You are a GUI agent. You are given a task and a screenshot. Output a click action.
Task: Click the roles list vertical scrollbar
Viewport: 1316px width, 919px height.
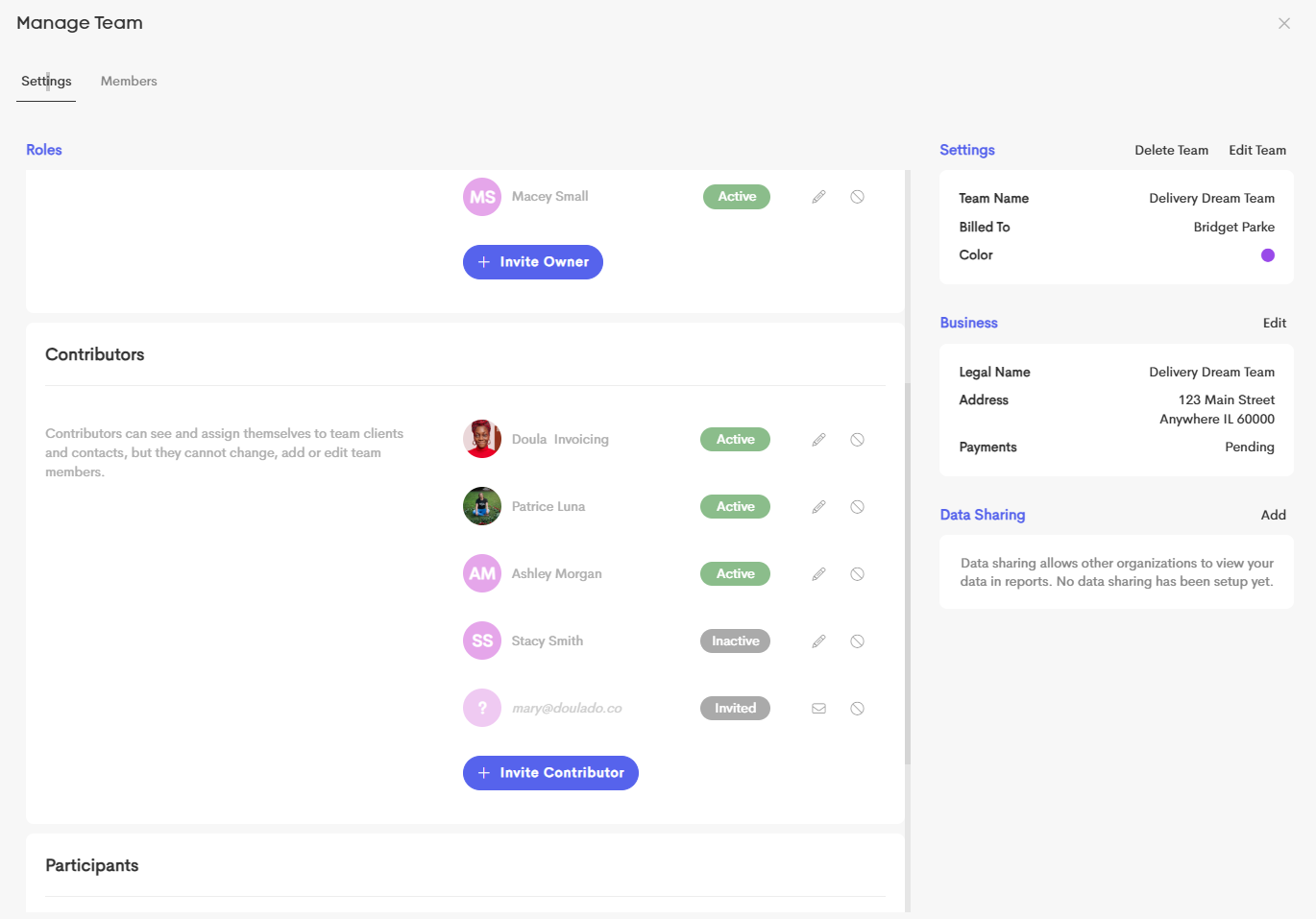(908, 573)
